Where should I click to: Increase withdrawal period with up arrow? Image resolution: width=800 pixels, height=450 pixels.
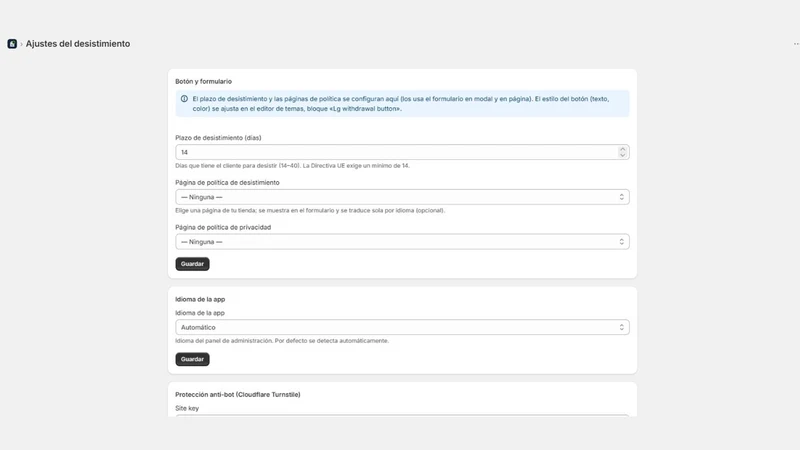[622, 149]
